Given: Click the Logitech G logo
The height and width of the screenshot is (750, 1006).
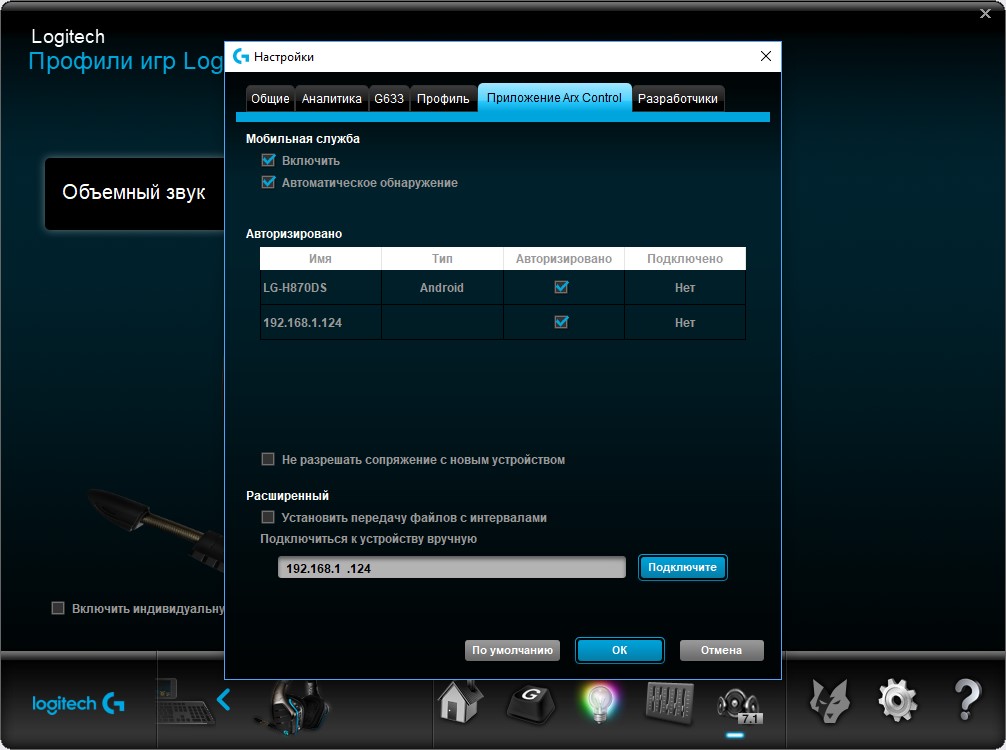Looking at the screenshot, I should [x=78, y=703].
